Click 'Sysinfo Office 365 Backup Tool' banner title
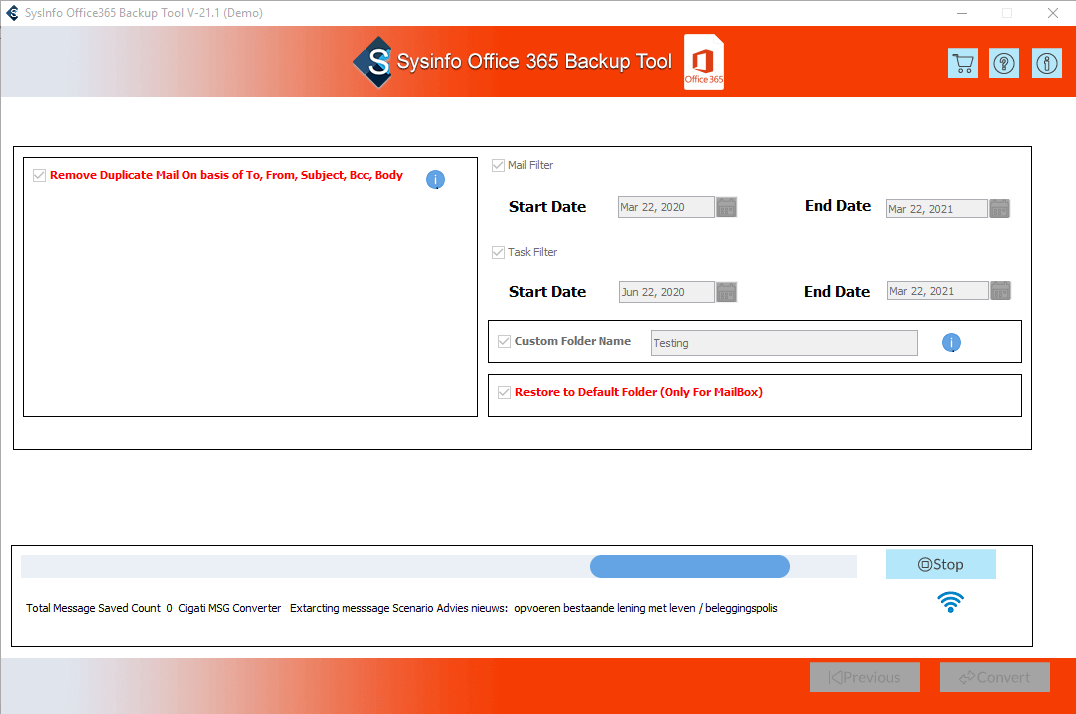The width and height of the screenshot is (1076, 714). (x=534, y=62)
